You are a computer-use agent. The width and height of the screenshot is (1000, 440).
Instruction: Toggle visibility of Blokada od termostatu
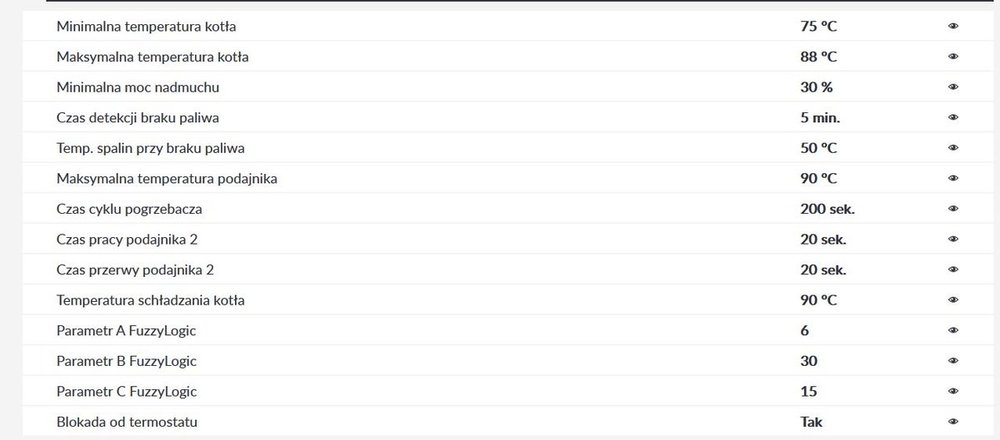(953, 422)
